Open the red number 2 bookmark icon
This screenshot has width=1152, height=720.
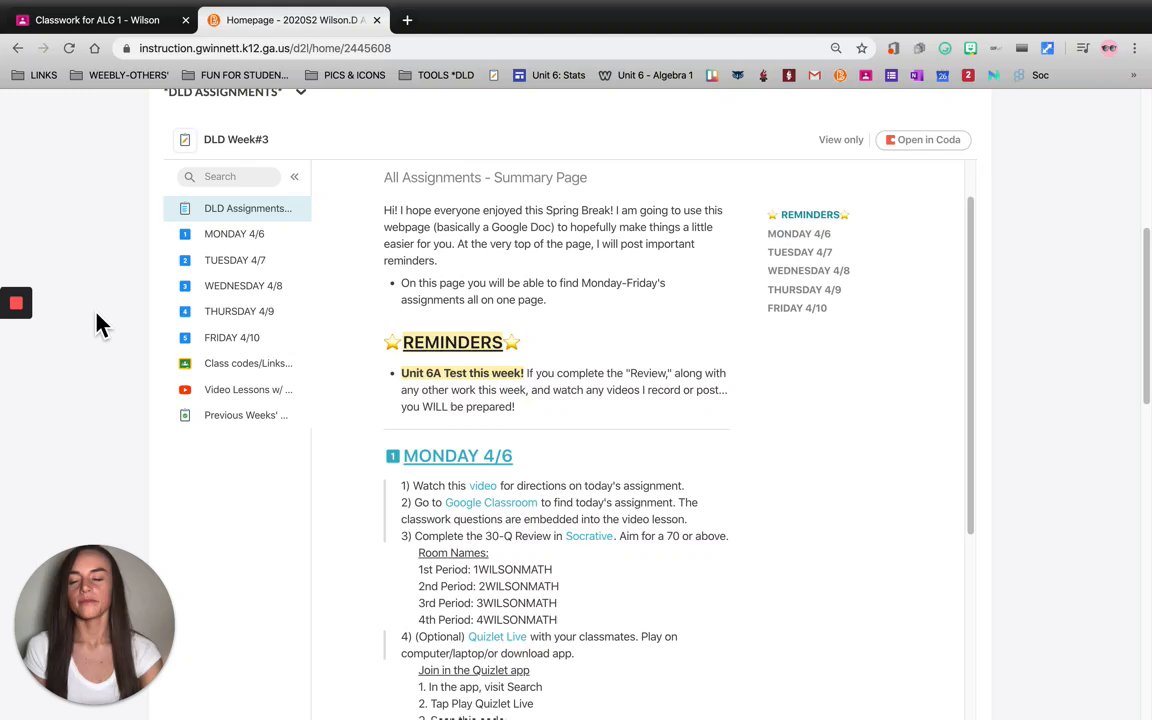point(968,75)
